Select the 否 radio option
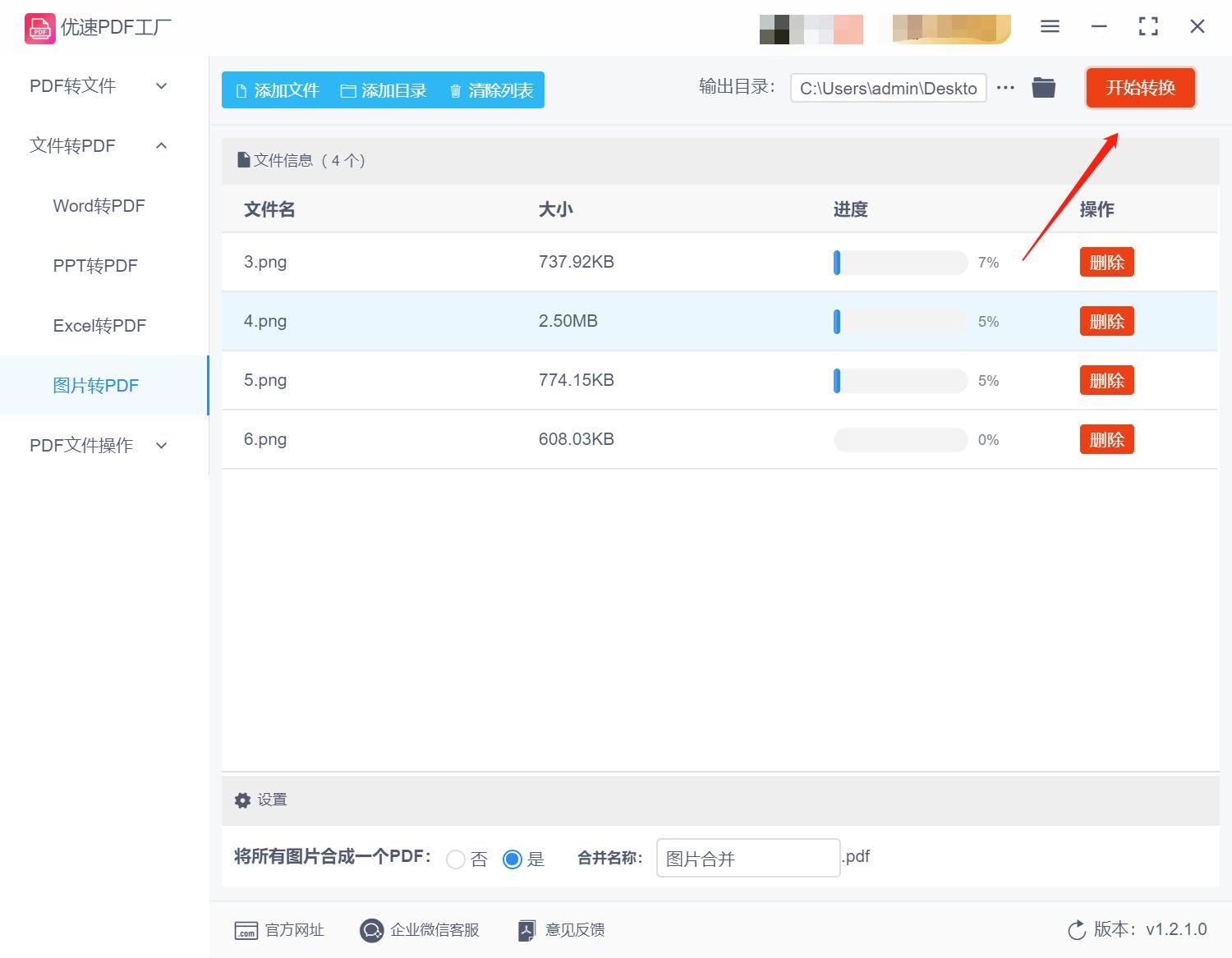The image size is (1232, 958). coord(457,859)
